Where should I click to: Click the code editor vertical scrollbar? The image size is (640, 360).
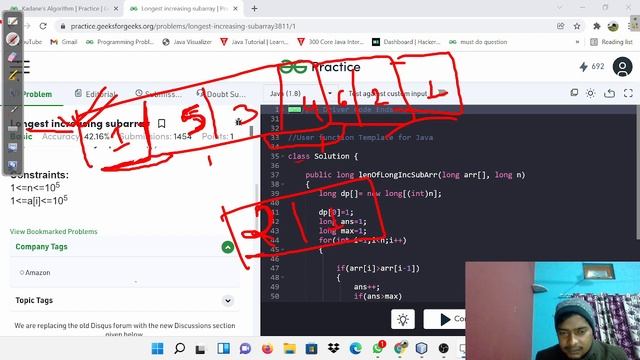point(638,171)
